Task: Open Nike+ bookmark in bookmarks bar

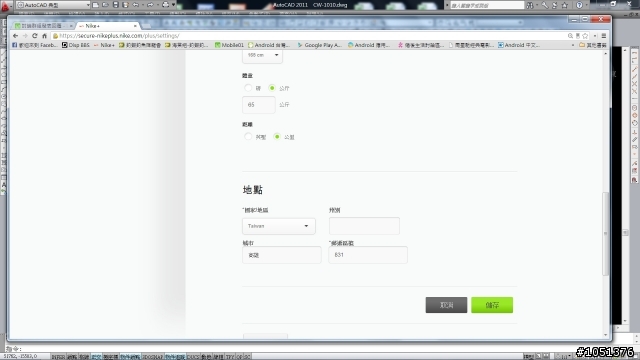Action: (x=104, y=45)
